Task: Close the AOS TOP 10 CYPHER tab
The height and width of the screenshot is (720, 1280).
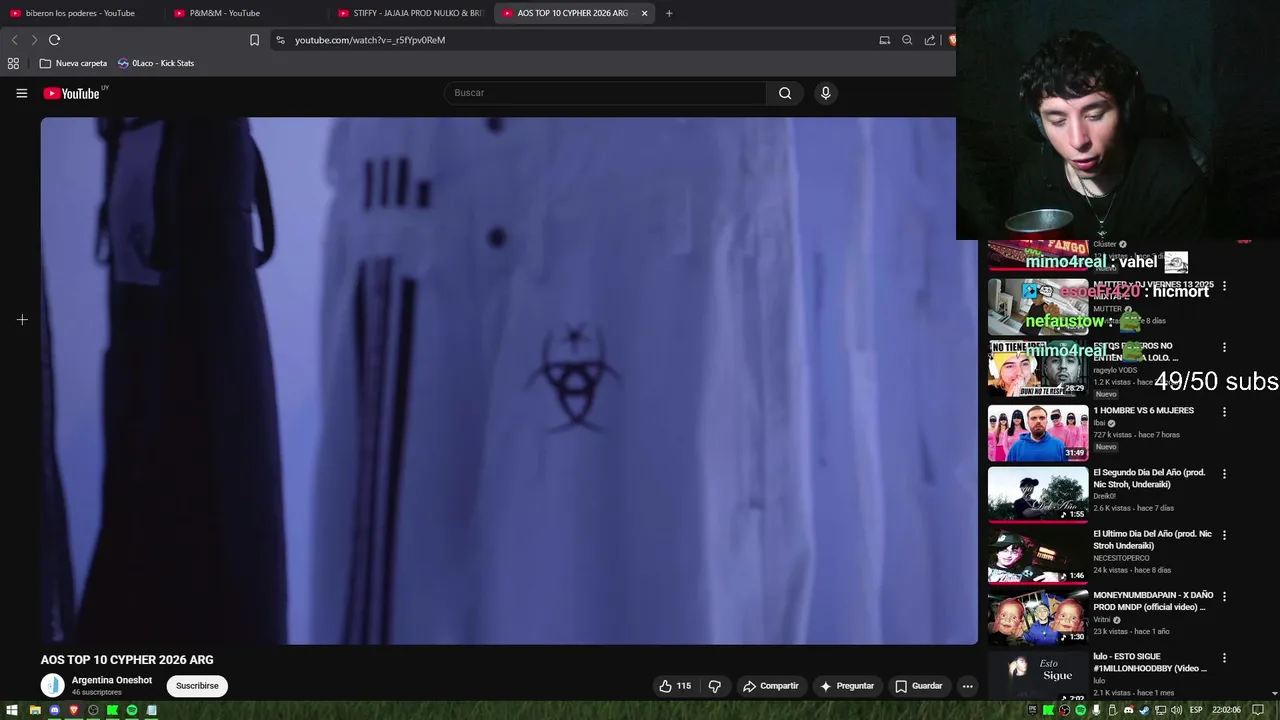Action: tap(644, 13)
